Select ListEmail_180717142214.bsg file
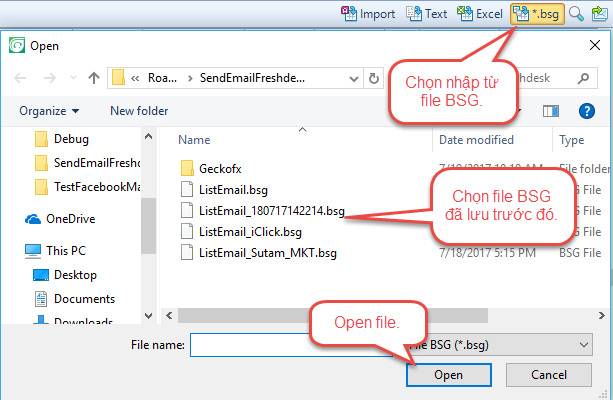 click(263, 211)
